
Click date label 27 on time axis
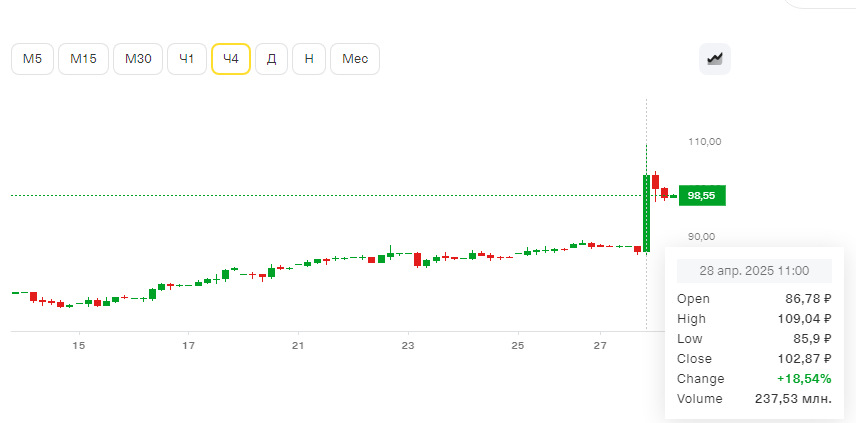click(x=601, y=345)
